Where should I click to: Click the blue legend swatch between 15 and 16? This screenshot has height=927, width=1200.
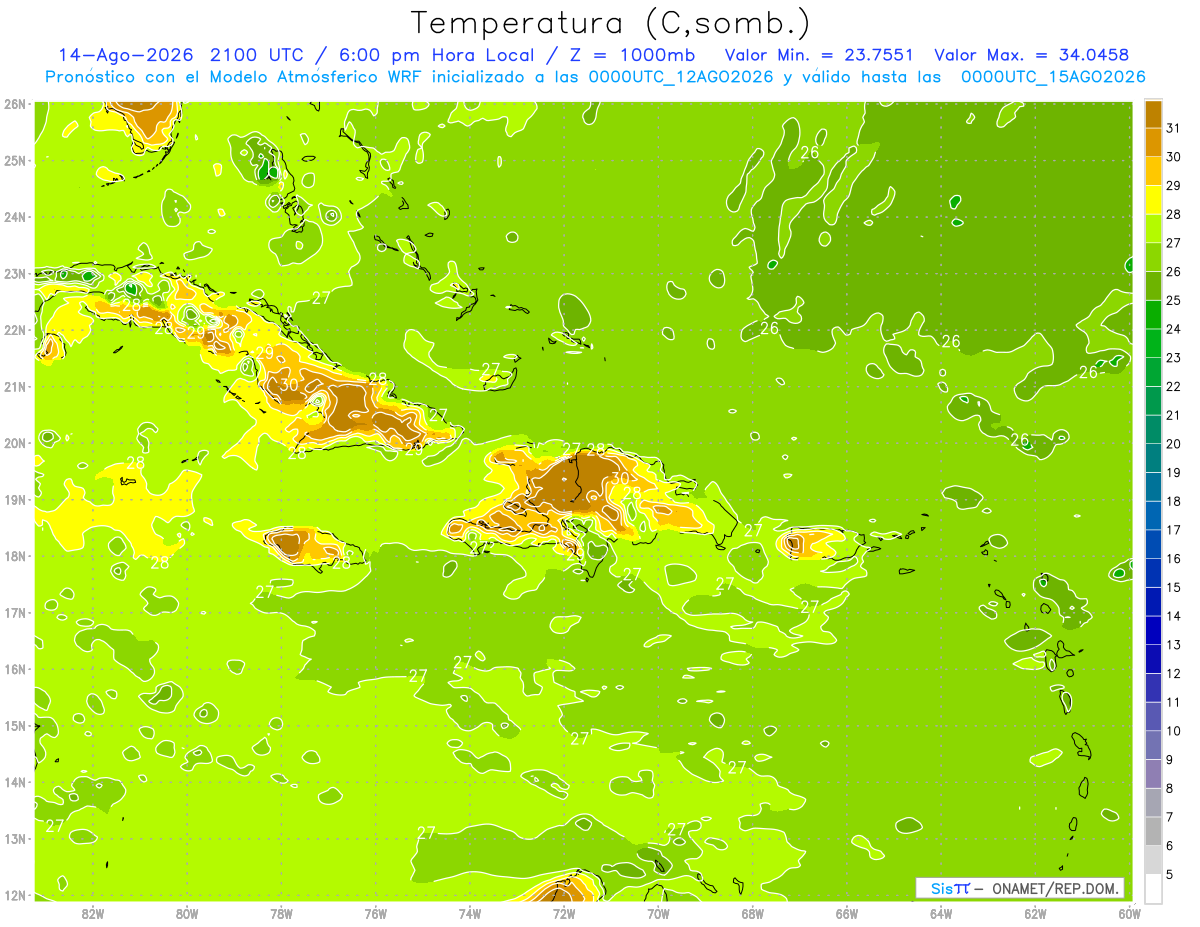[x=1153, y=573]
